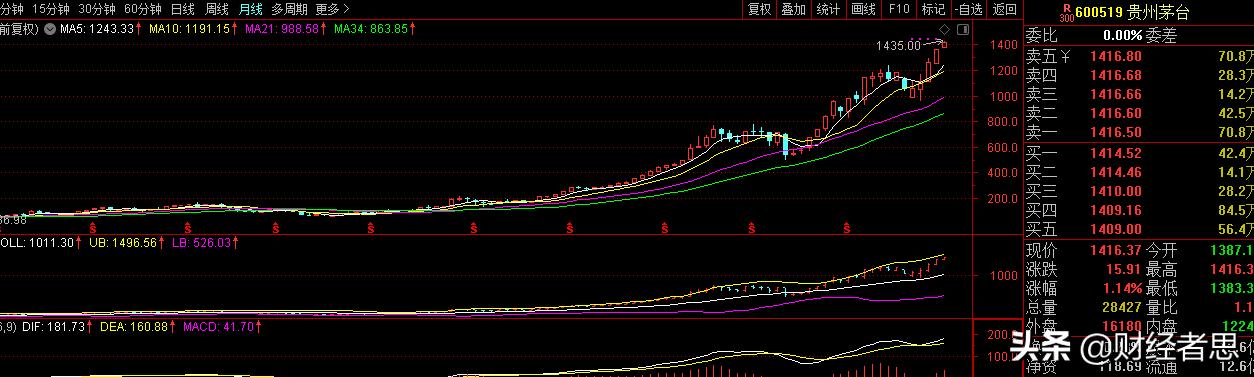Click the 今开 label in quote panel
This screenshot has height=377, width=1254.
(1160, 250)
